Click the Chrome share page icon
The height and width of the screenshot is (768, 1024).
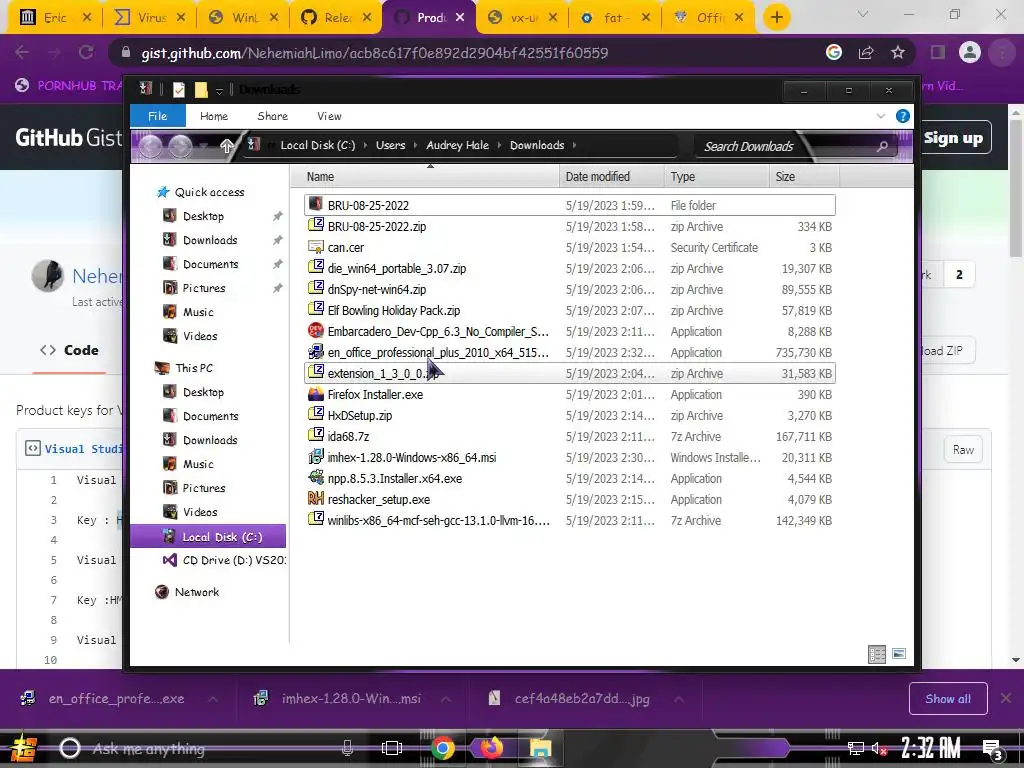pyautogui.click(x=866, y=53)
